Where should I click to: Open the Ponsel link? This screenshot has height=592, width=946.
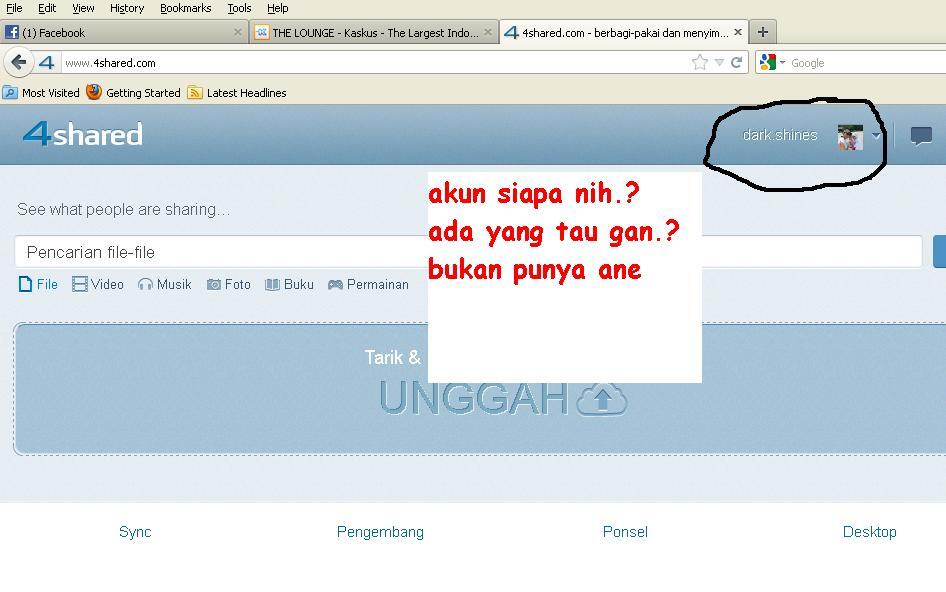[625, 532]
